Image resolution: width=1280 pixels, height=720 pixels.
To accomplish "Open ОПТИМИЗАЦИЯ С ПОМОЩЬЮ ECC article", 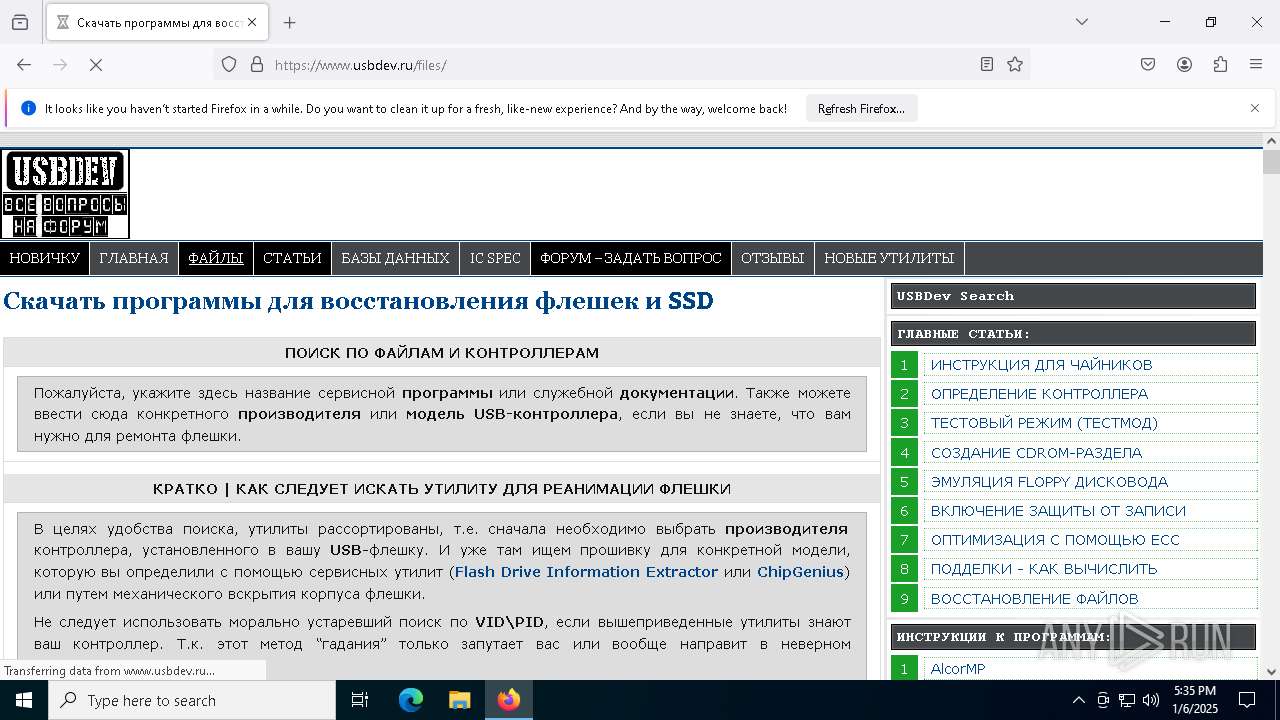I will pos(1055,540).
